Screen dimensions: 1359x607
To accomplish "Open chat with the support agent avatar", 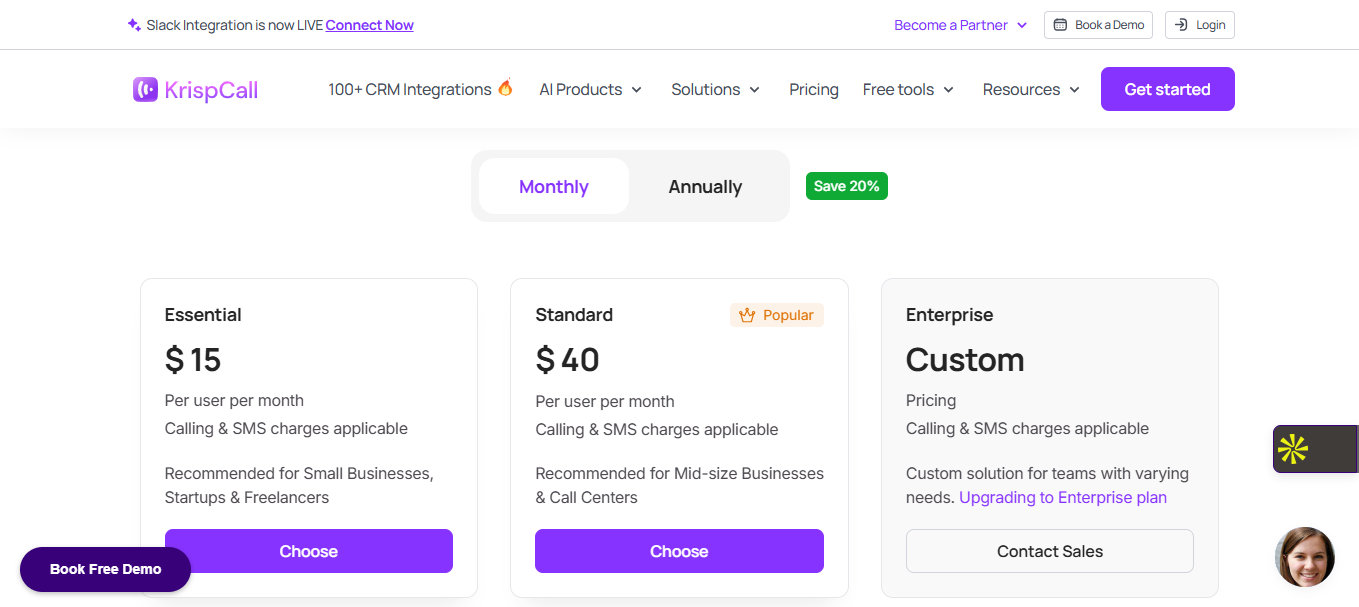I will click(1305, 557).
